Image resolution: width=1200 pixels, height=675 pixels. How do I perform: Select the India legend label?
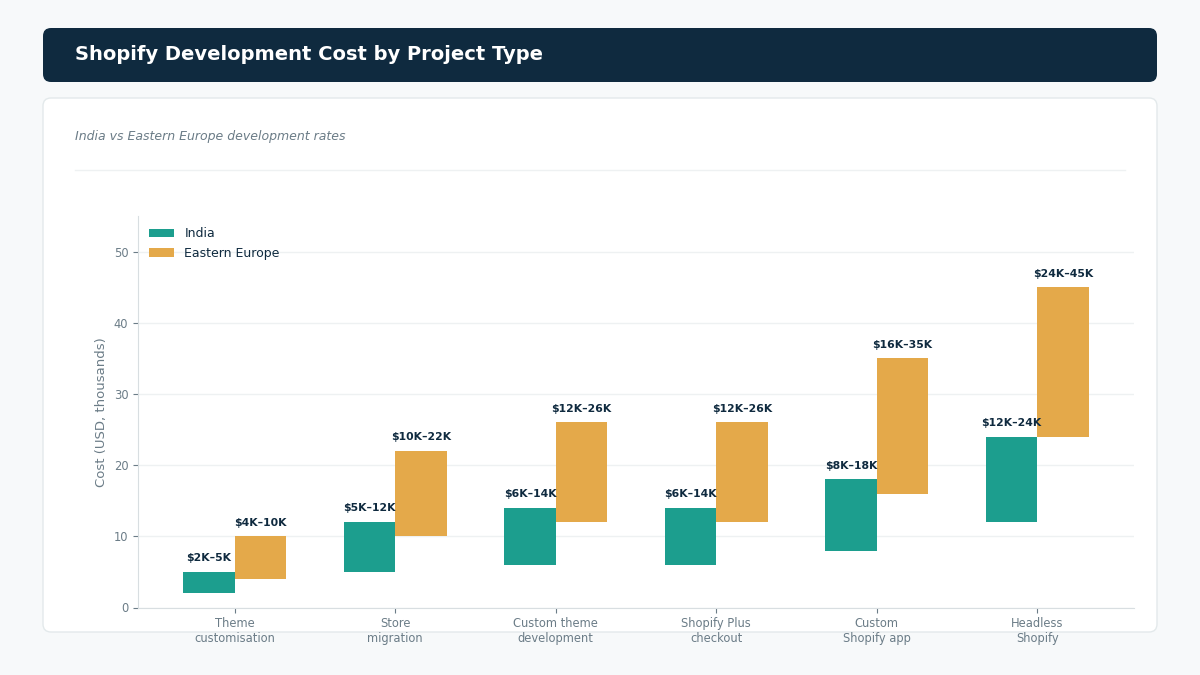click(x=199, y=233)
